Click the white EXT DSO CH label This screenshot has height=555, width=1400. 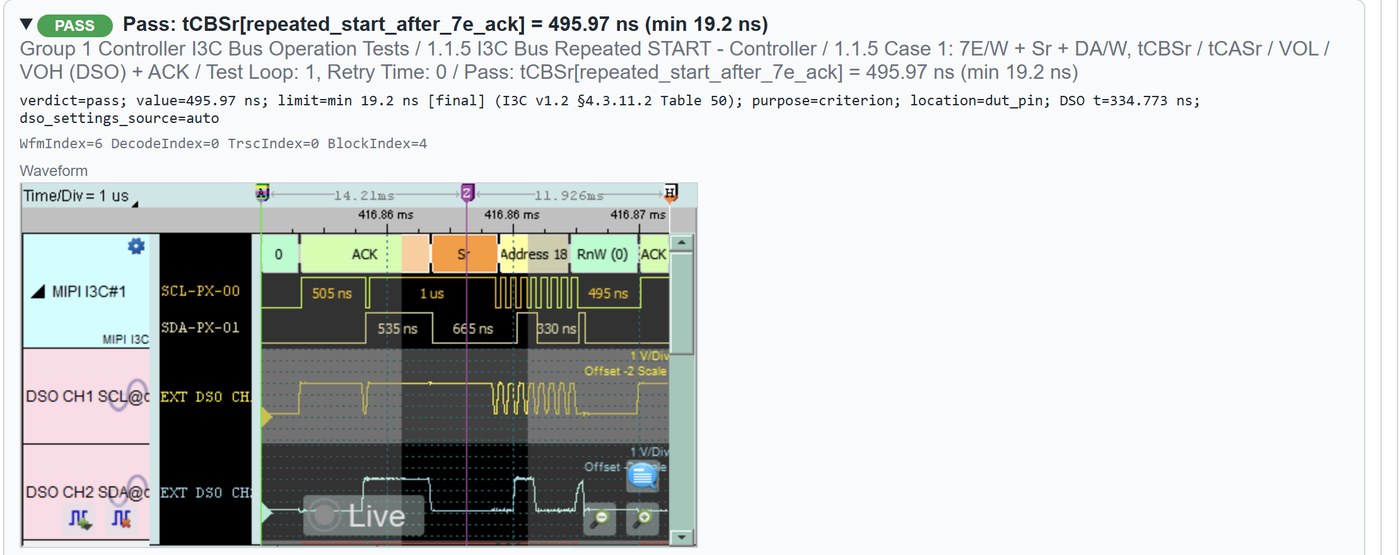pyautogui.click(x=205, y=492)
